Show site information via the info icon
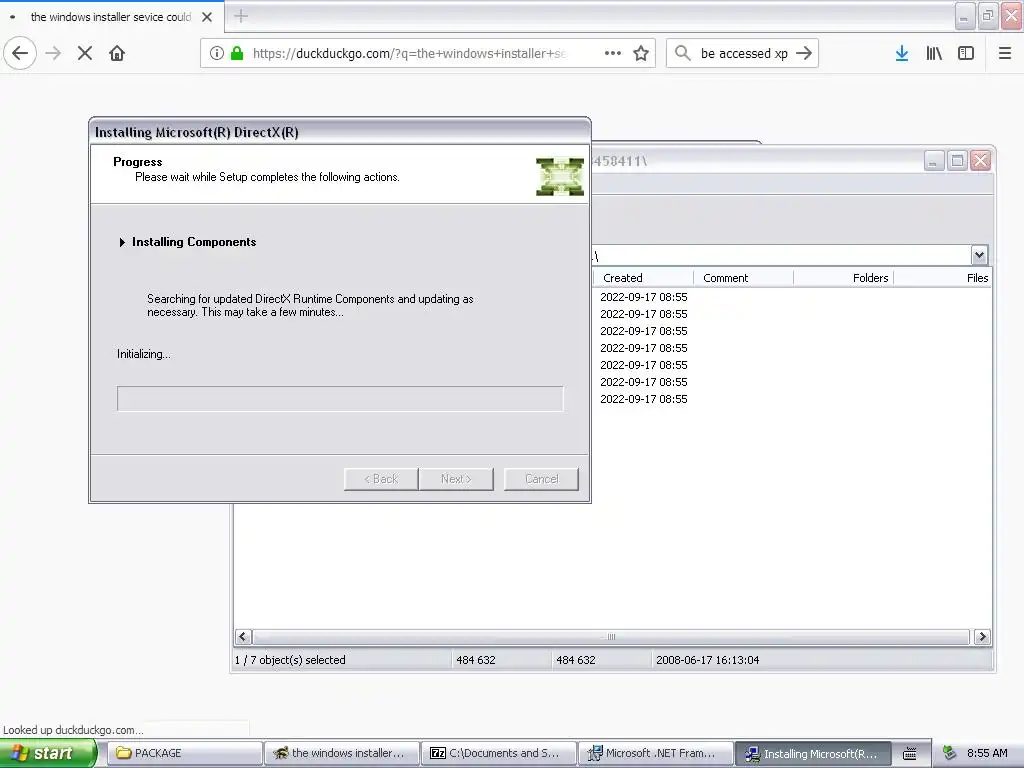Image resolution: width=1024 pixels, height=768 pixels. pyautogui.click(x=217, y=53)
